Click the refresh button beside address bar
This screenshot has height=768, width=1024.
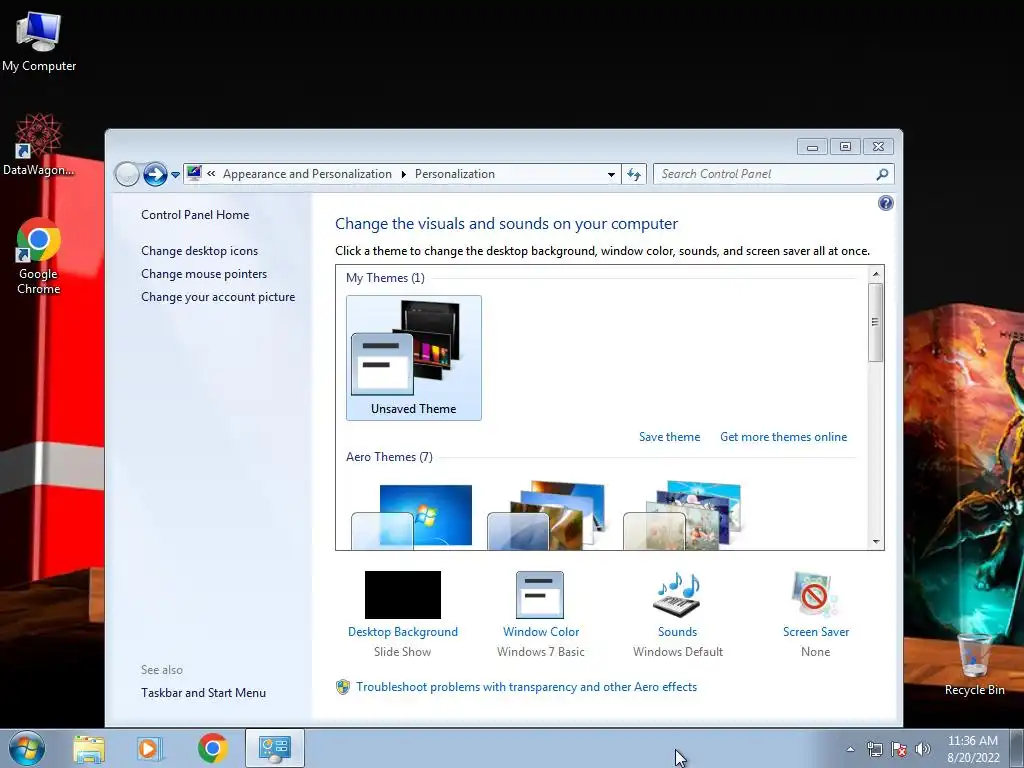633,174
